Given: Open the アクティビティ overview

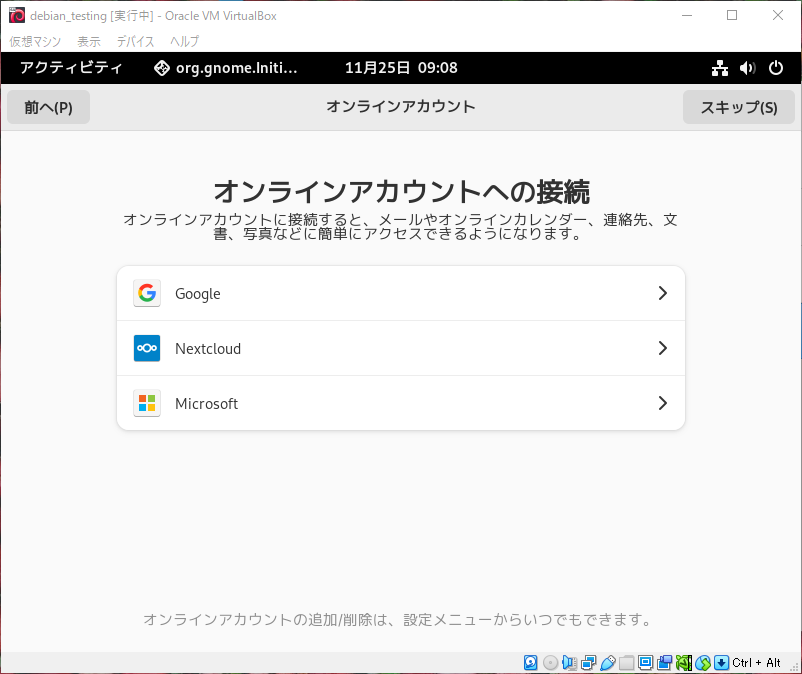Looking at the screenshot, I should pos(71,68).
